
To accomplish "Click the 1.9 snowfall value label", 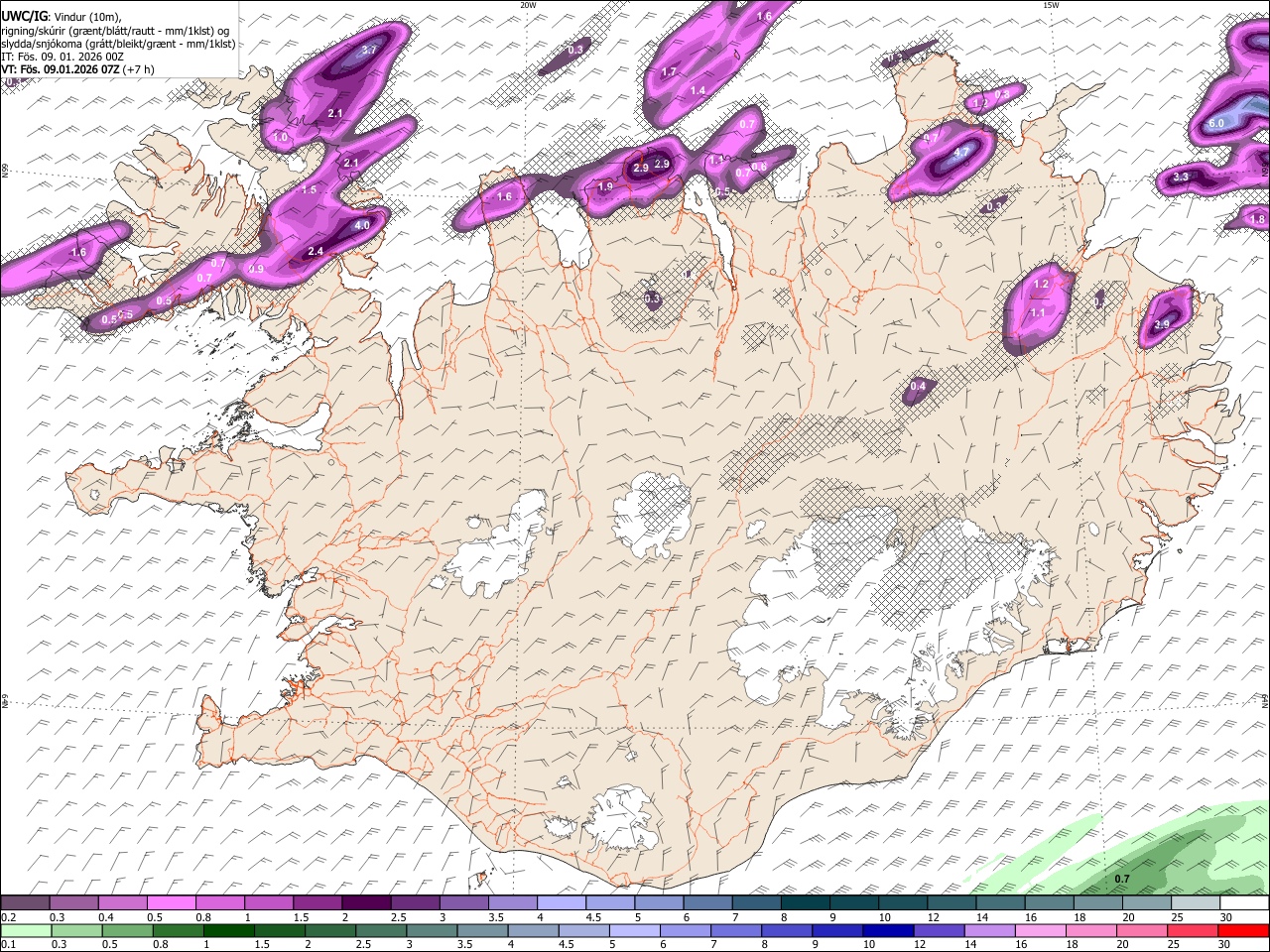I will 605,186.
